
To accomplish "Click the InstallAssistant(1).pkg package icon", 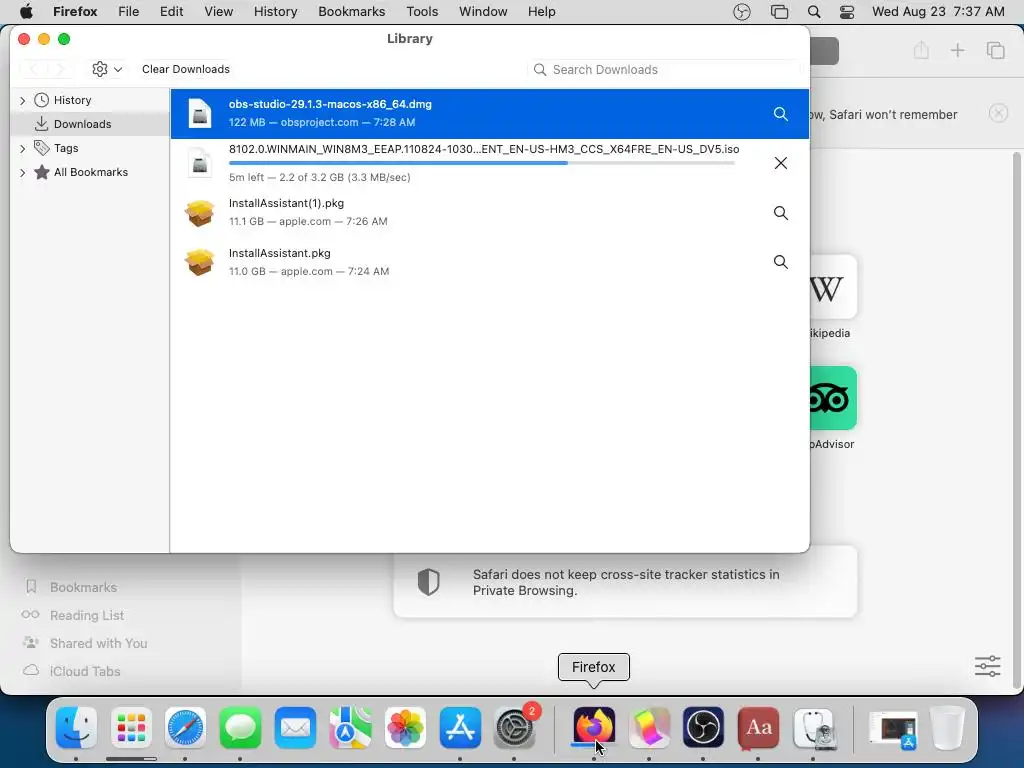I will pos(200,213).
